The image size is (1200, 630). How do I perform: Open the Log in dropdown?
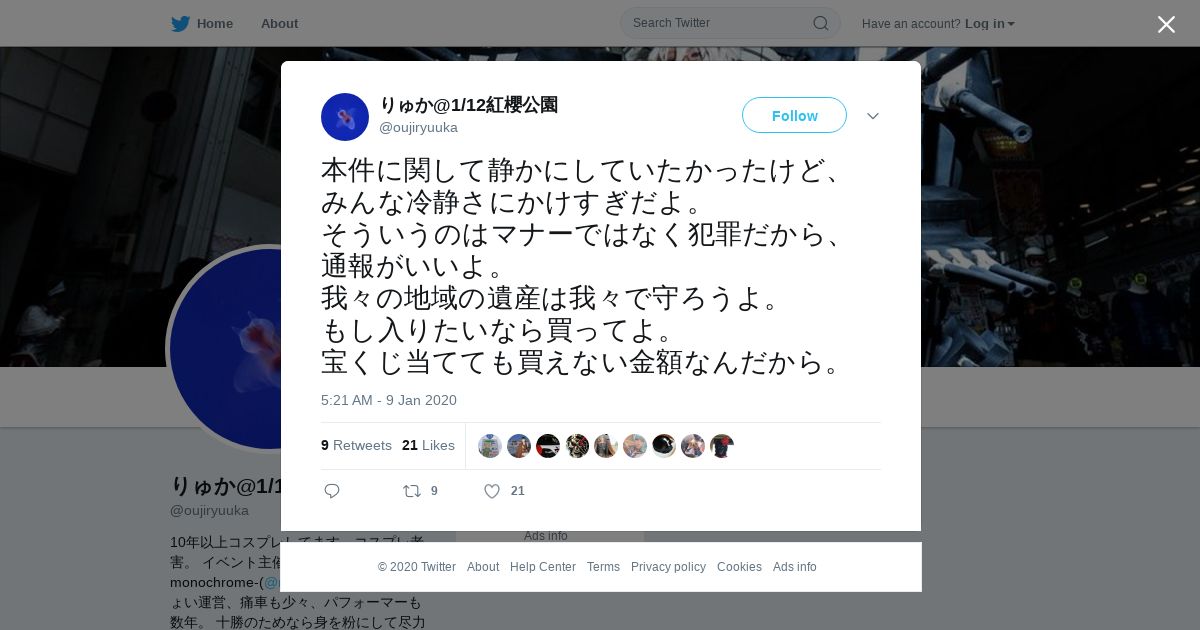click(x=989, y=23)
